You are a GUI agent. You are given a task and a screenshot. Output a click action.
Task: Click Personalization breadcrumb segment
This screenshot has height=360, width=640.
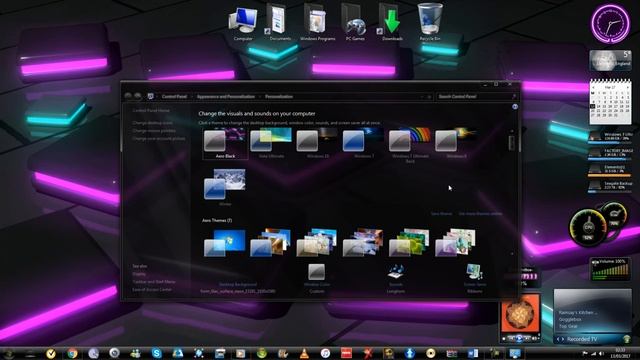[279, 97]
